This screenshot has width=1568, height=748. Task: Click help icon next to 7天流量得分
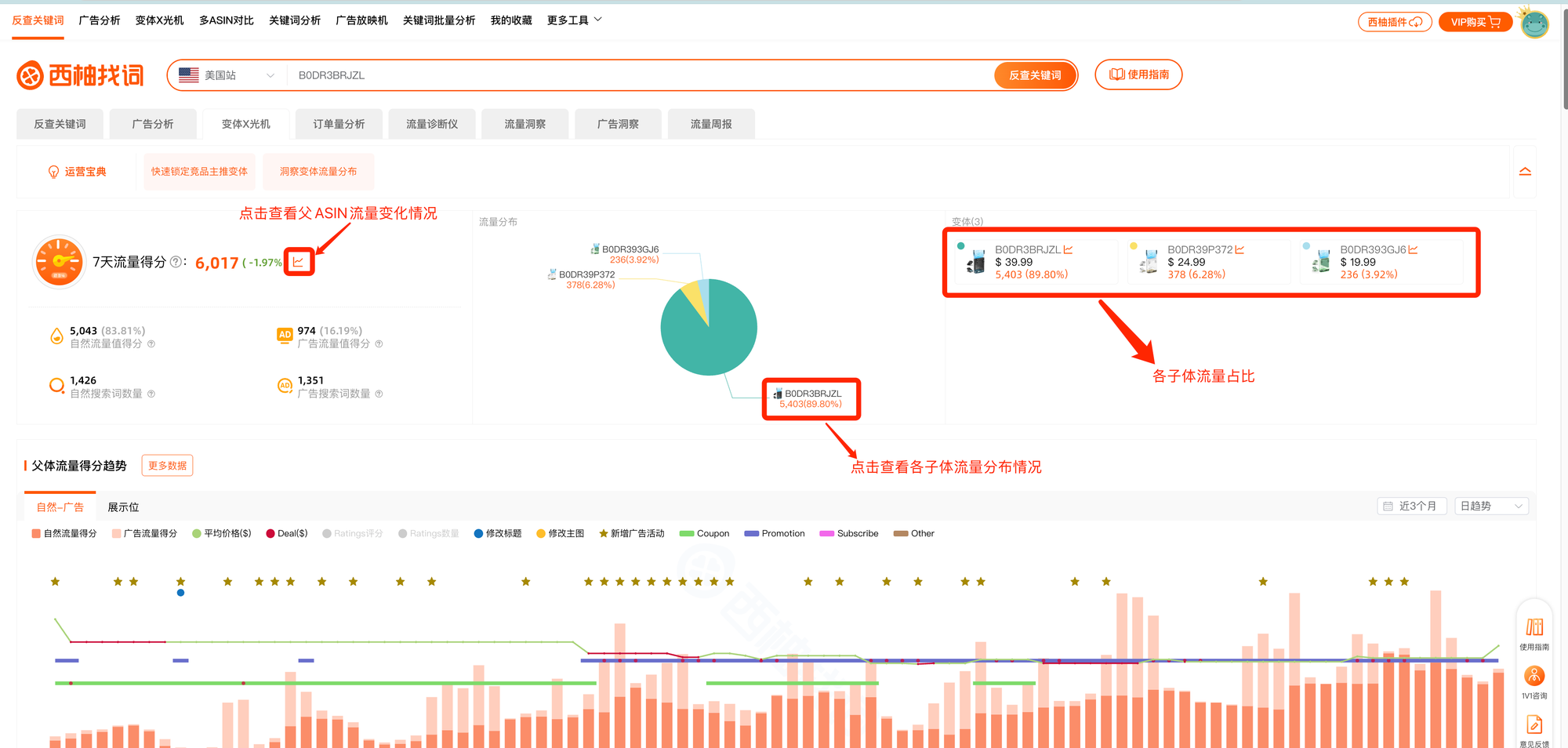(176, 262)
